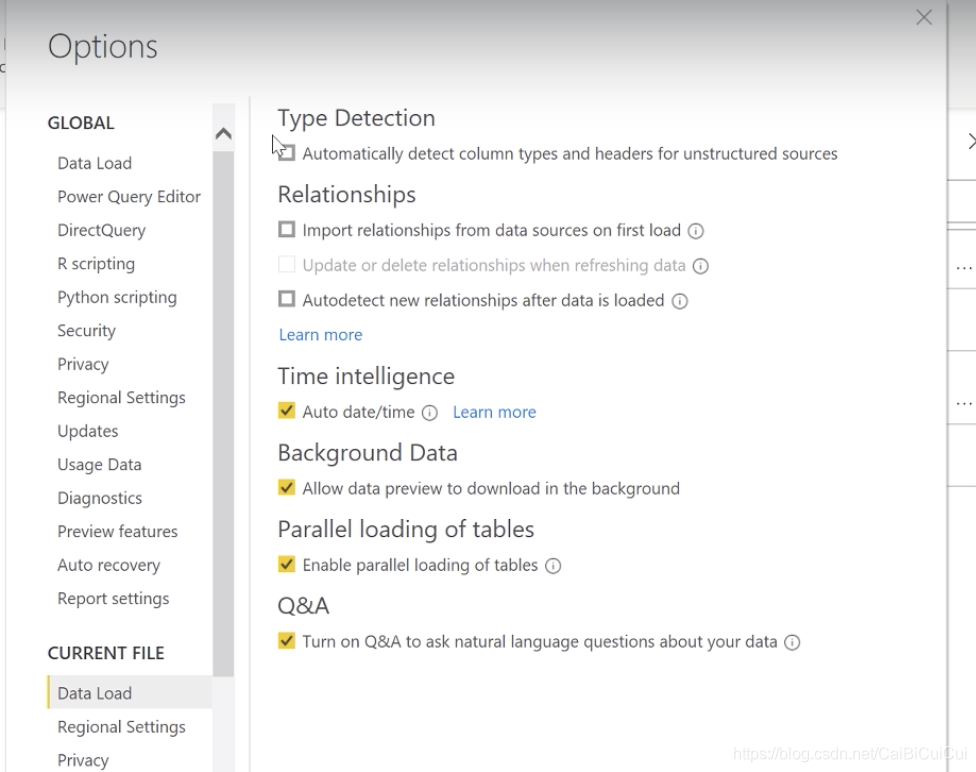The height and width of the screenshot is (772, 976).
Task: Open Diagnostics settings
Action: (100, 498)
